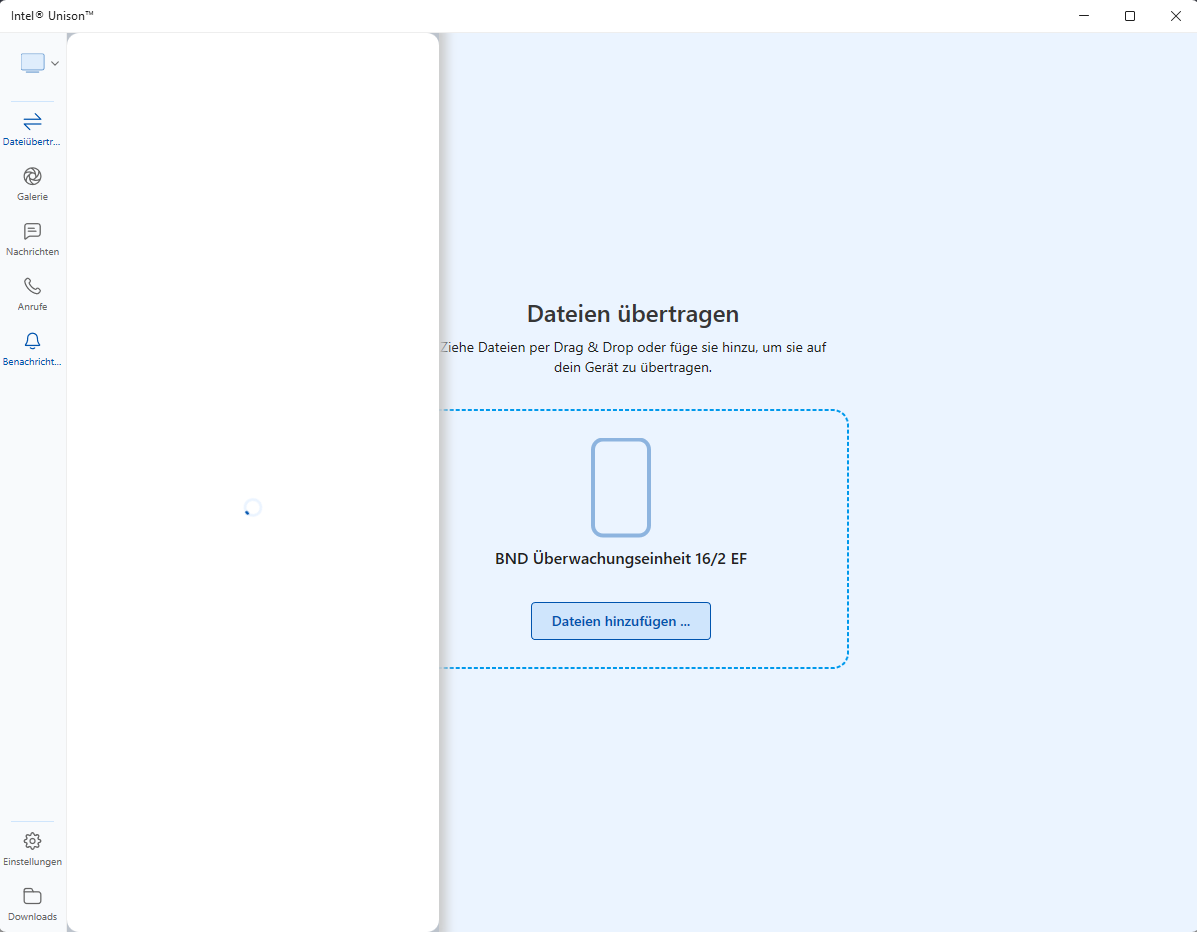
Task: Click the loading spinner in the mirror panel
Action: tap(251, 508)
